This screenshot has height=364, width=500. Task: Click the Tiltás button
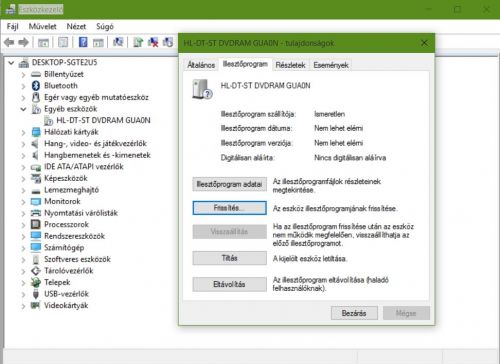click(229, 258)
